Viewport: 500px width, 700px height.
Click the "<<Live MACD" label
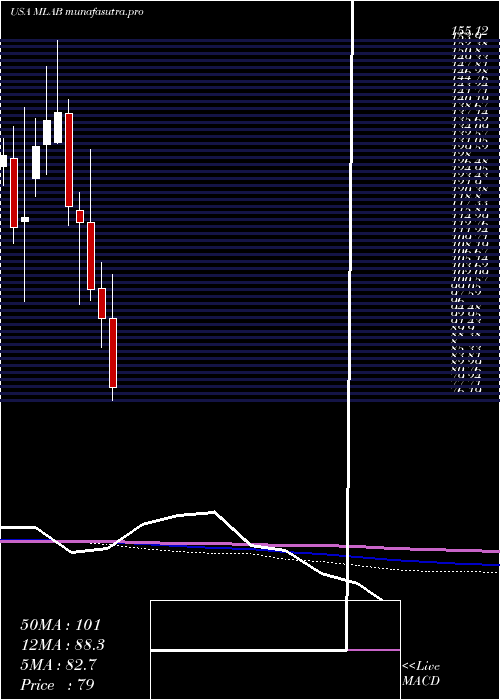point(421,674)
